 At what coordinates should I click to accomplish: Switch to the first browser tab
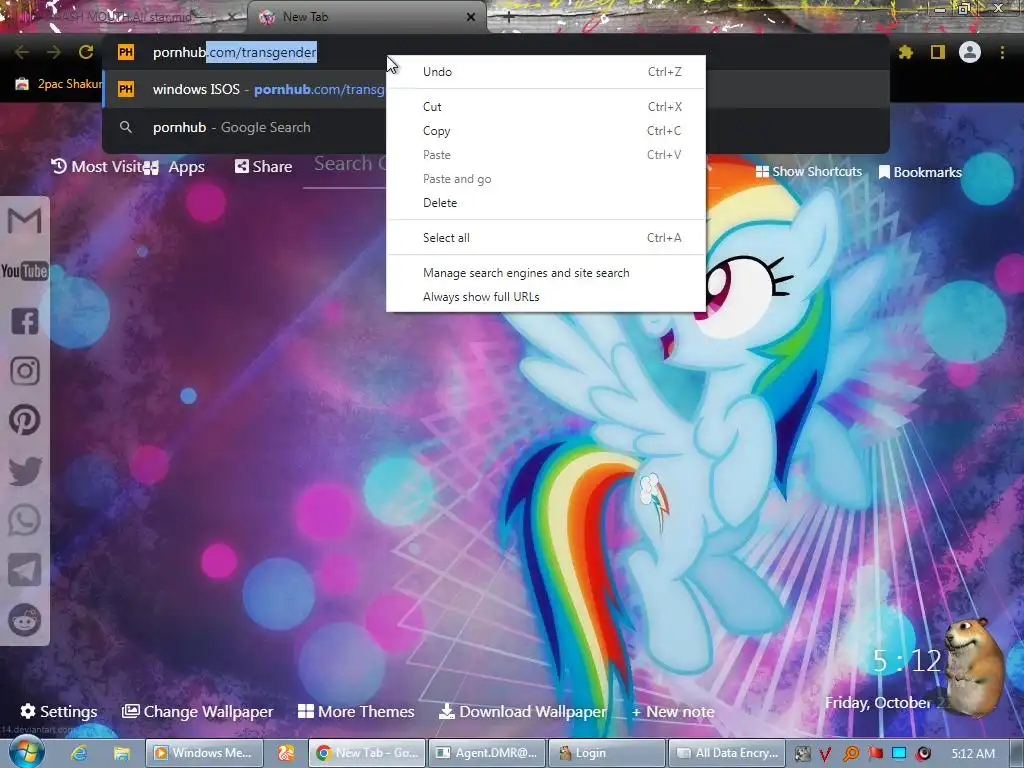124,17
